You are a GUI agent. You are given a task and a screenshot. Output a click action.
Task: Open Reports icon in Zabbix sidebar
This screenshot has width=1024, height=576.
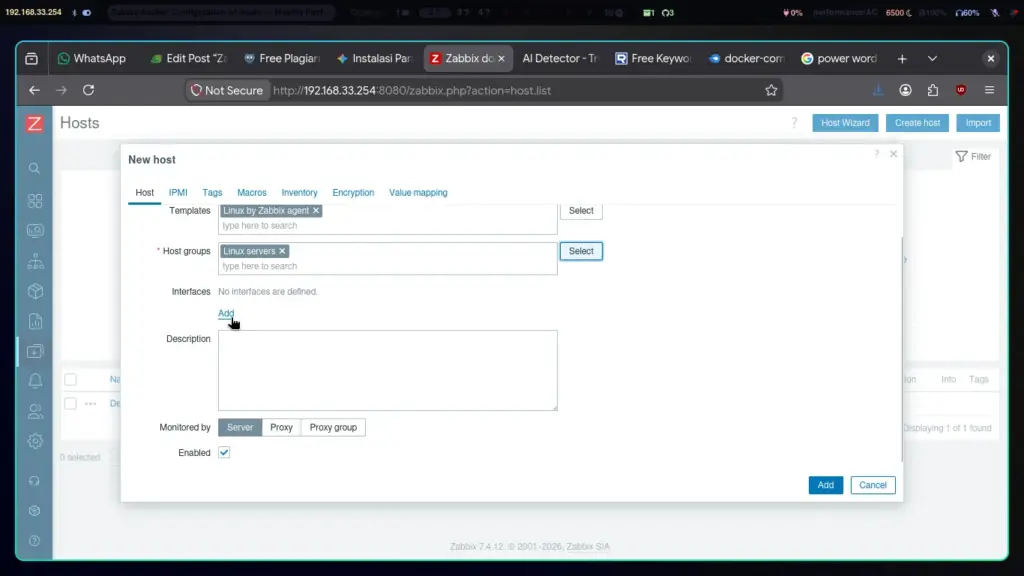coord(35,321)
